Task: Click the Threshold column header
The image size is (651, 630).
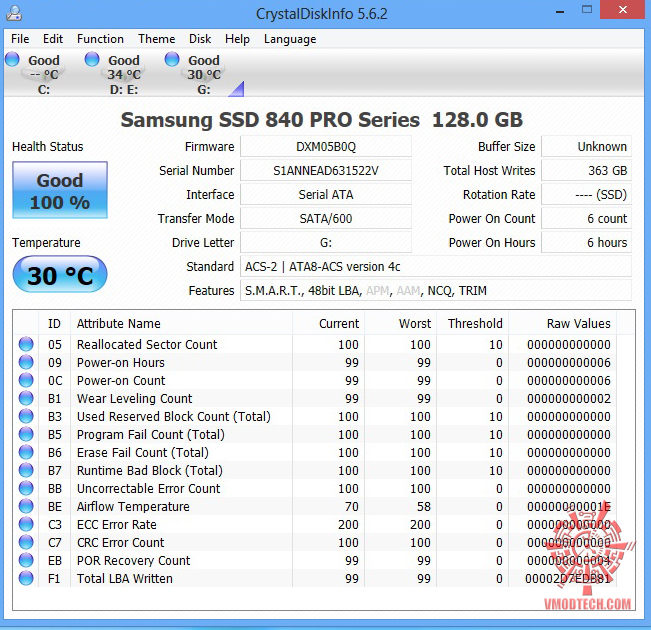Action: point(473,324)
